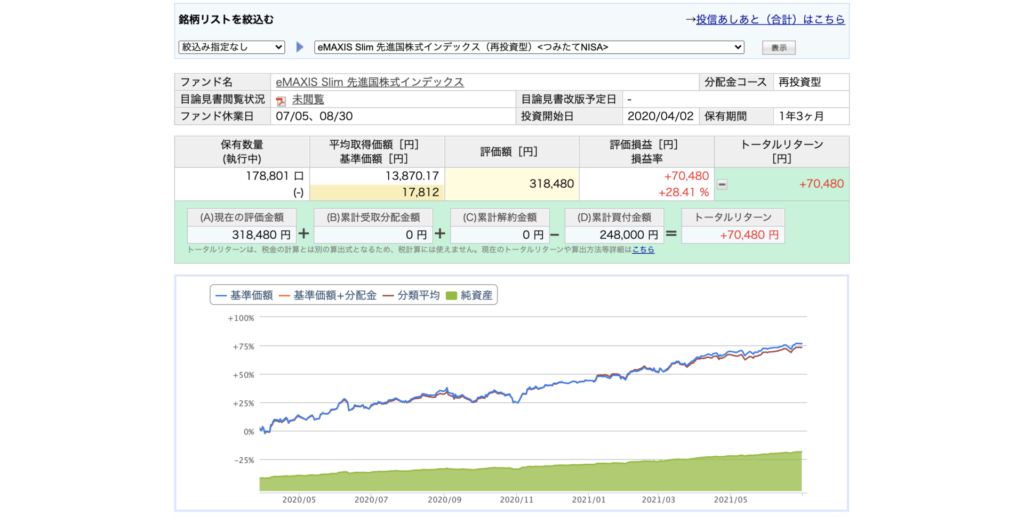This screenshot has height=516, width=1024.
Task: Select the +70,480 円 formula result box
Action: pyautogui.click(x=733, y=234)
